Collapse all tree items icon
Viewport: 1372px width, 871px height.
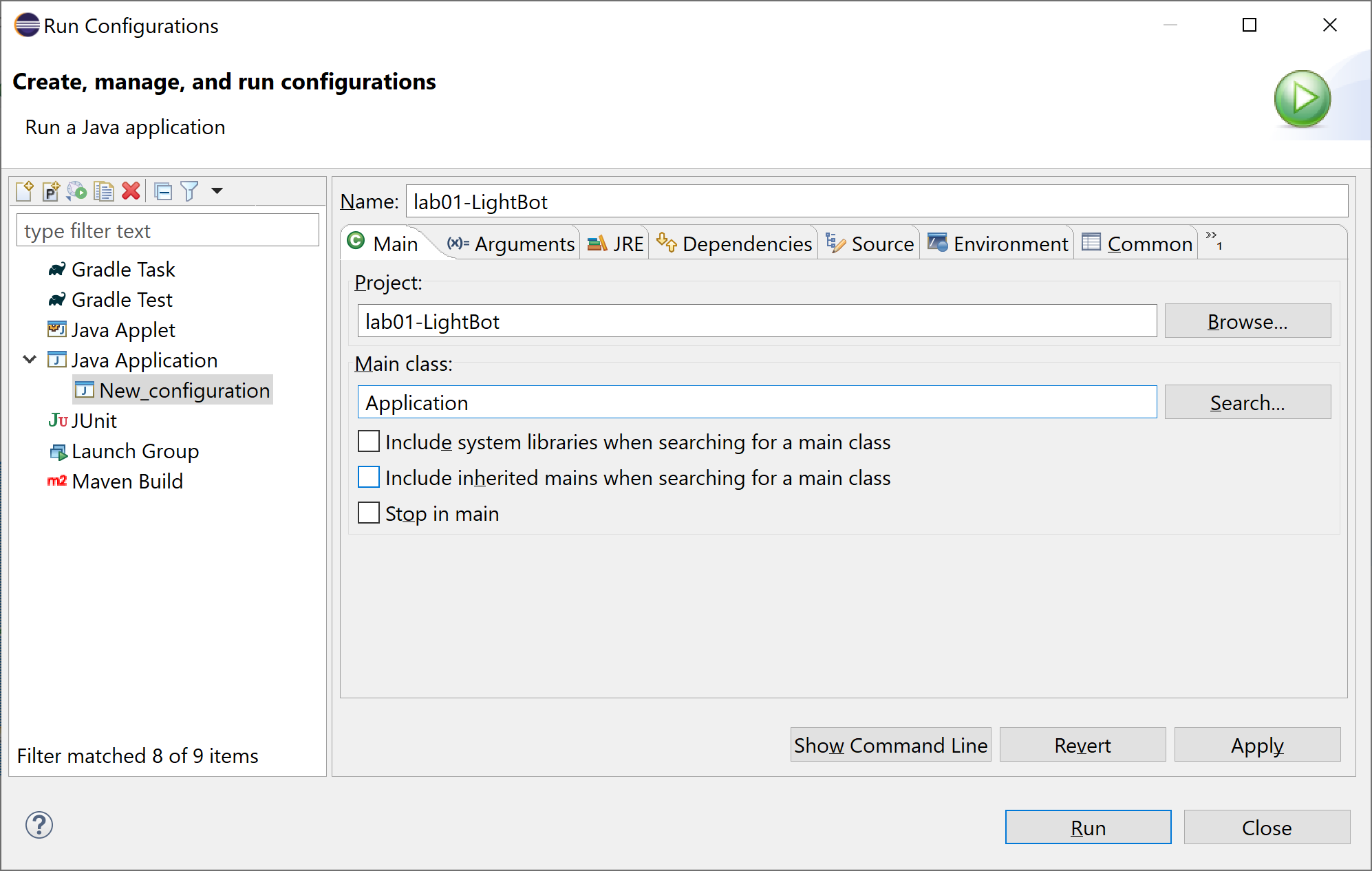click(x=163, y=191)
